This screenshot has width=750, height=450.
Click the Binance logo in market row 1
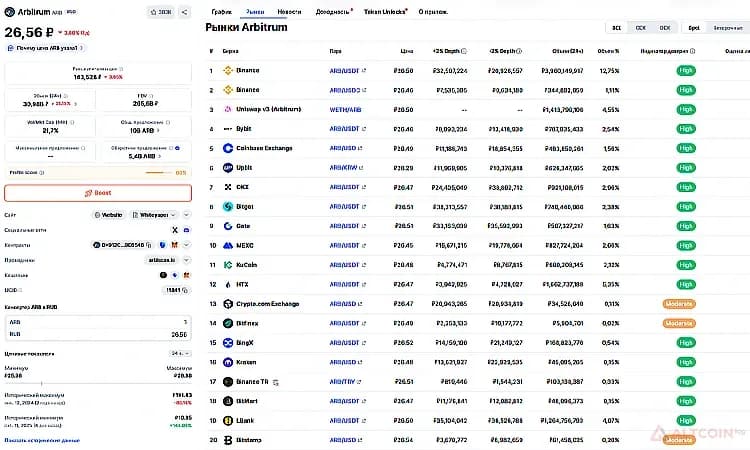pyautogui.click(x=228, y=70)
